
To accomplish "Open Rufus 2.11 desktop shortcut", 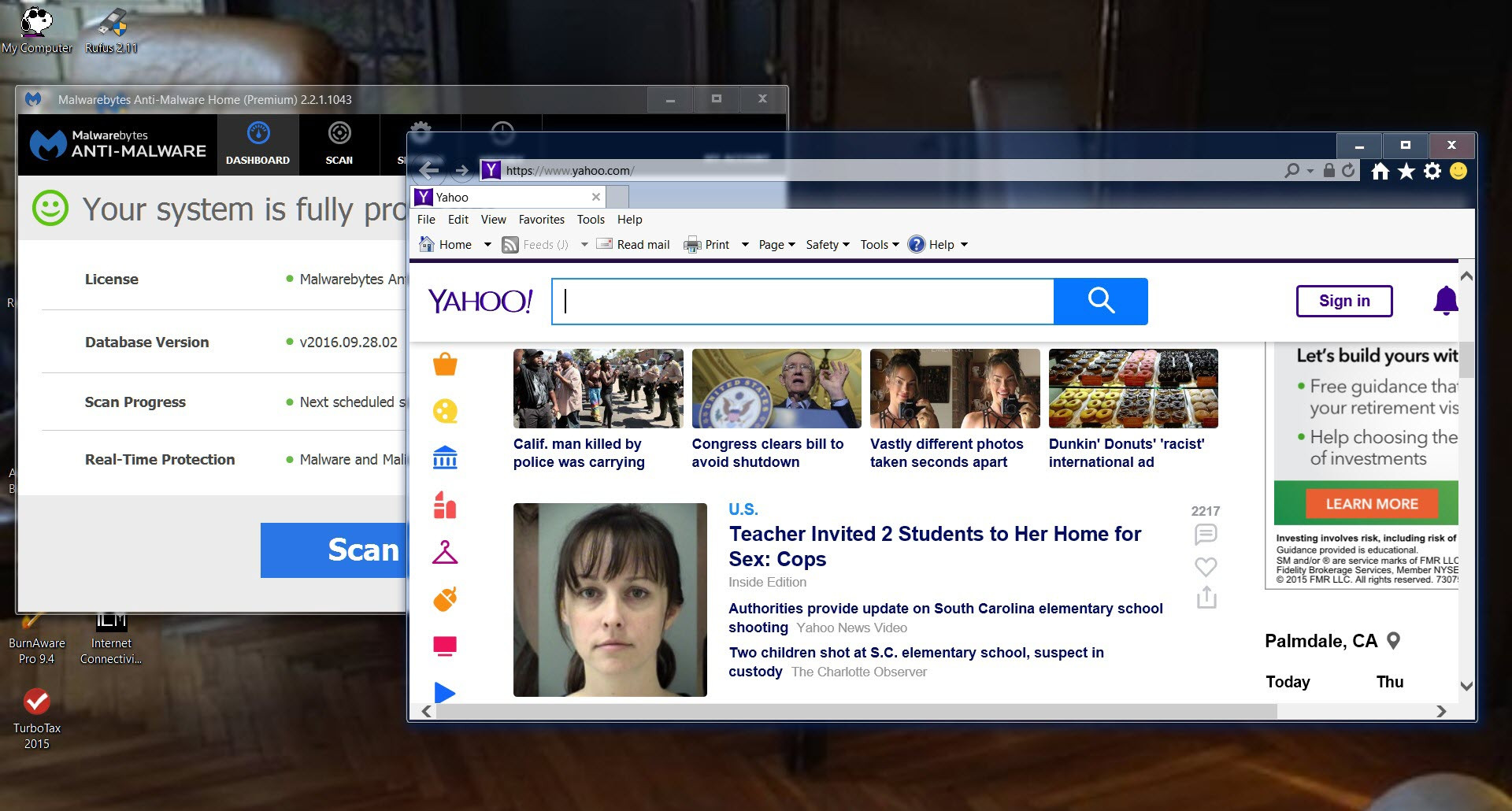I will [x=112, y=30].
